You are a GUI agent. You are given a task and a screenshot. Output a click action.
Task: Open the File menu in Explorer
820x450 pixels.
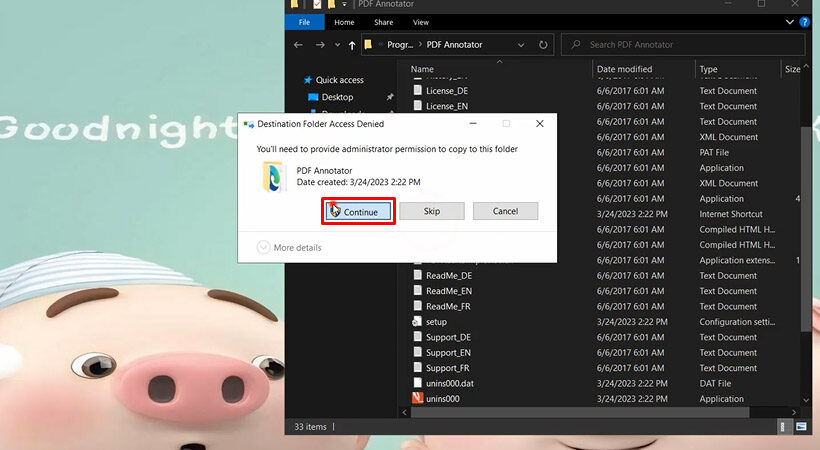tap(304, 22)
